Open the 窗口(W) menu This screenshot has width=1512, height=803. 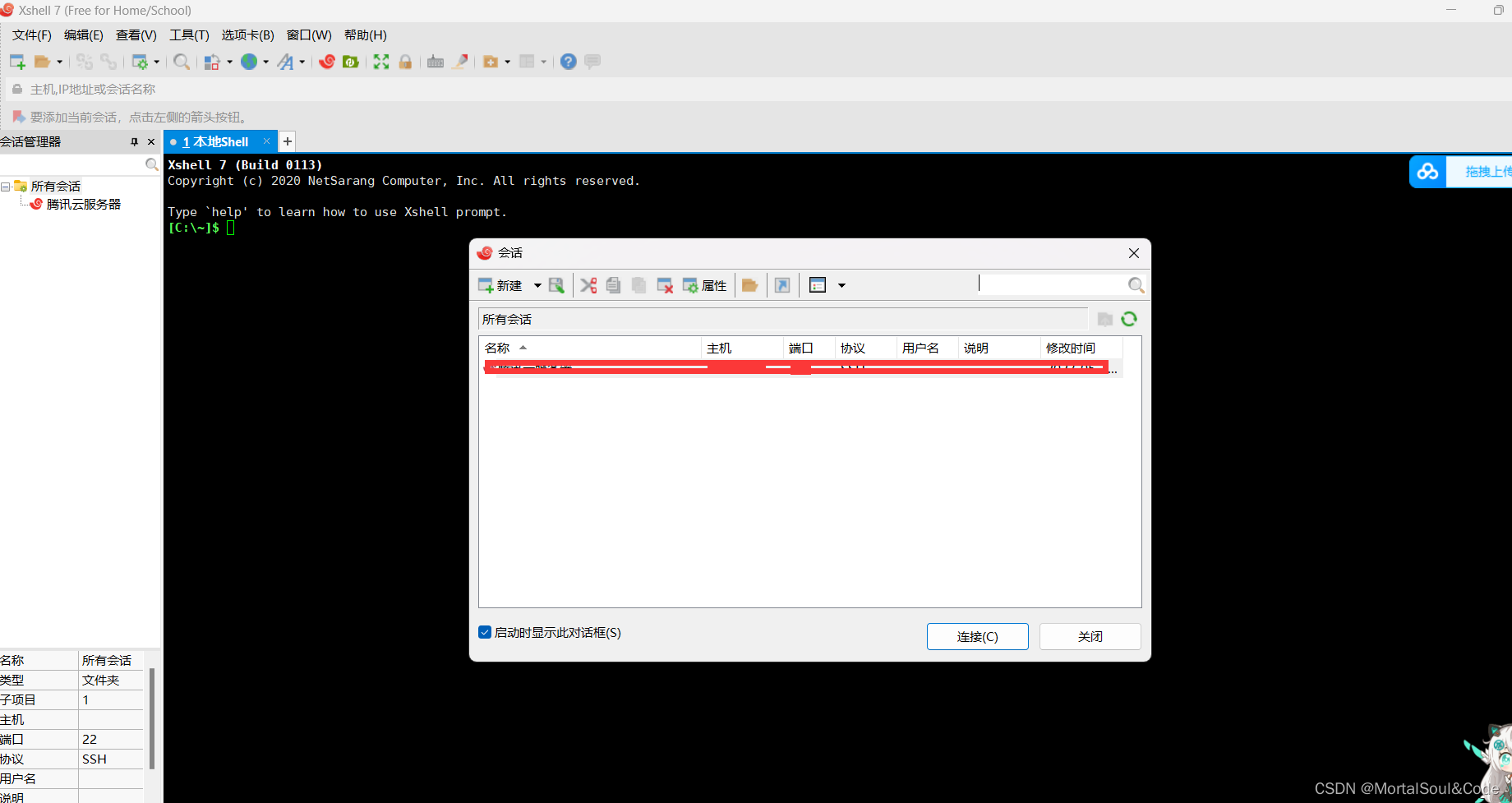pos(309,35)
